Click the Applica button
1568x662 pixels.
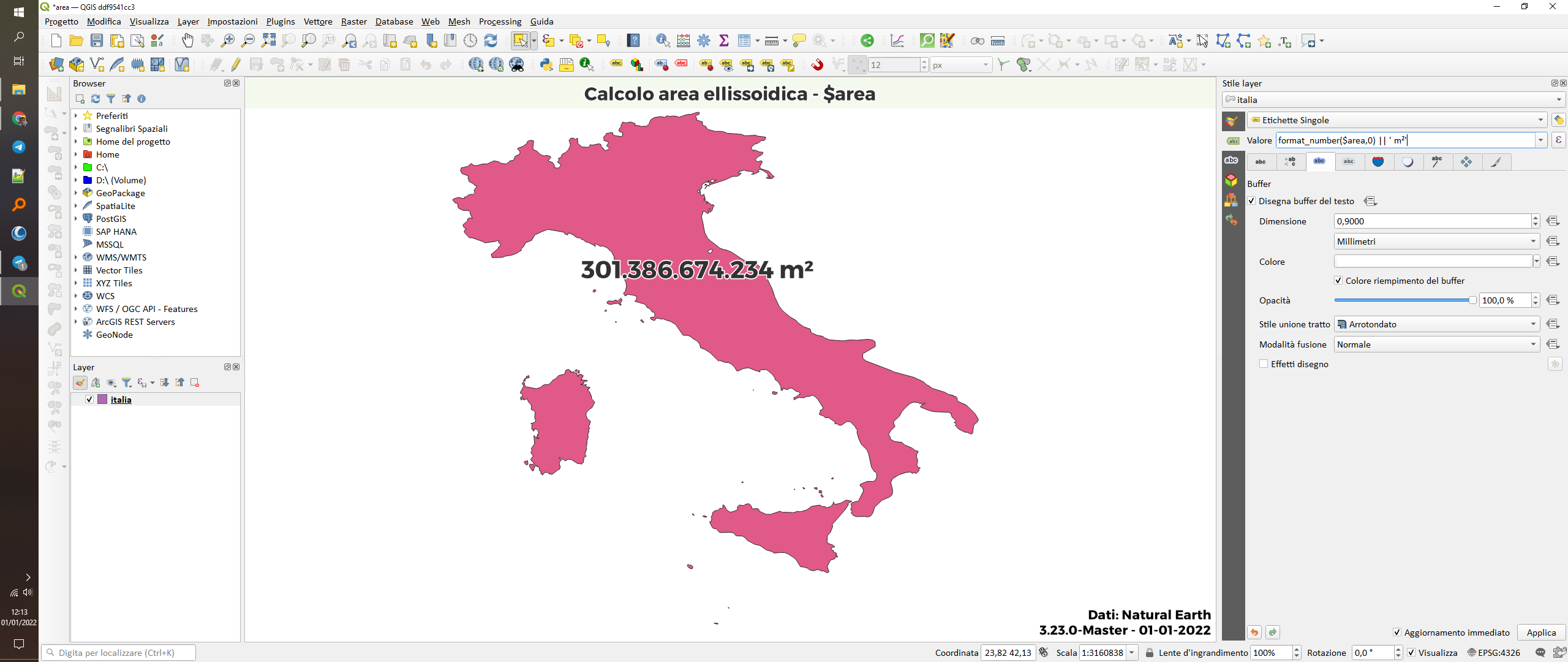pos(1540,633)
